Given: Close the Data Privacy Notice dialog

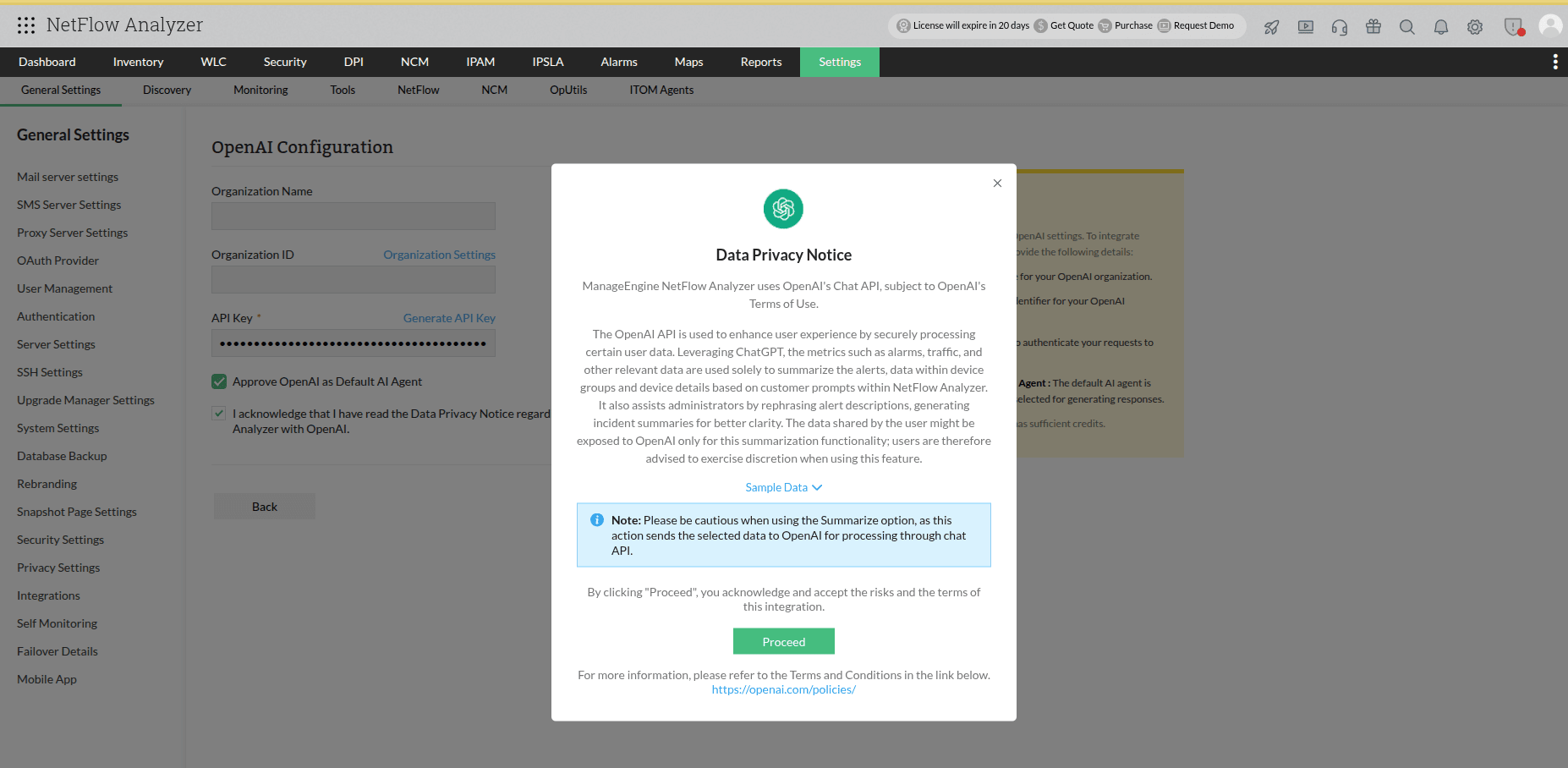Looking at the screenshot, I should (x=997, y=183).
